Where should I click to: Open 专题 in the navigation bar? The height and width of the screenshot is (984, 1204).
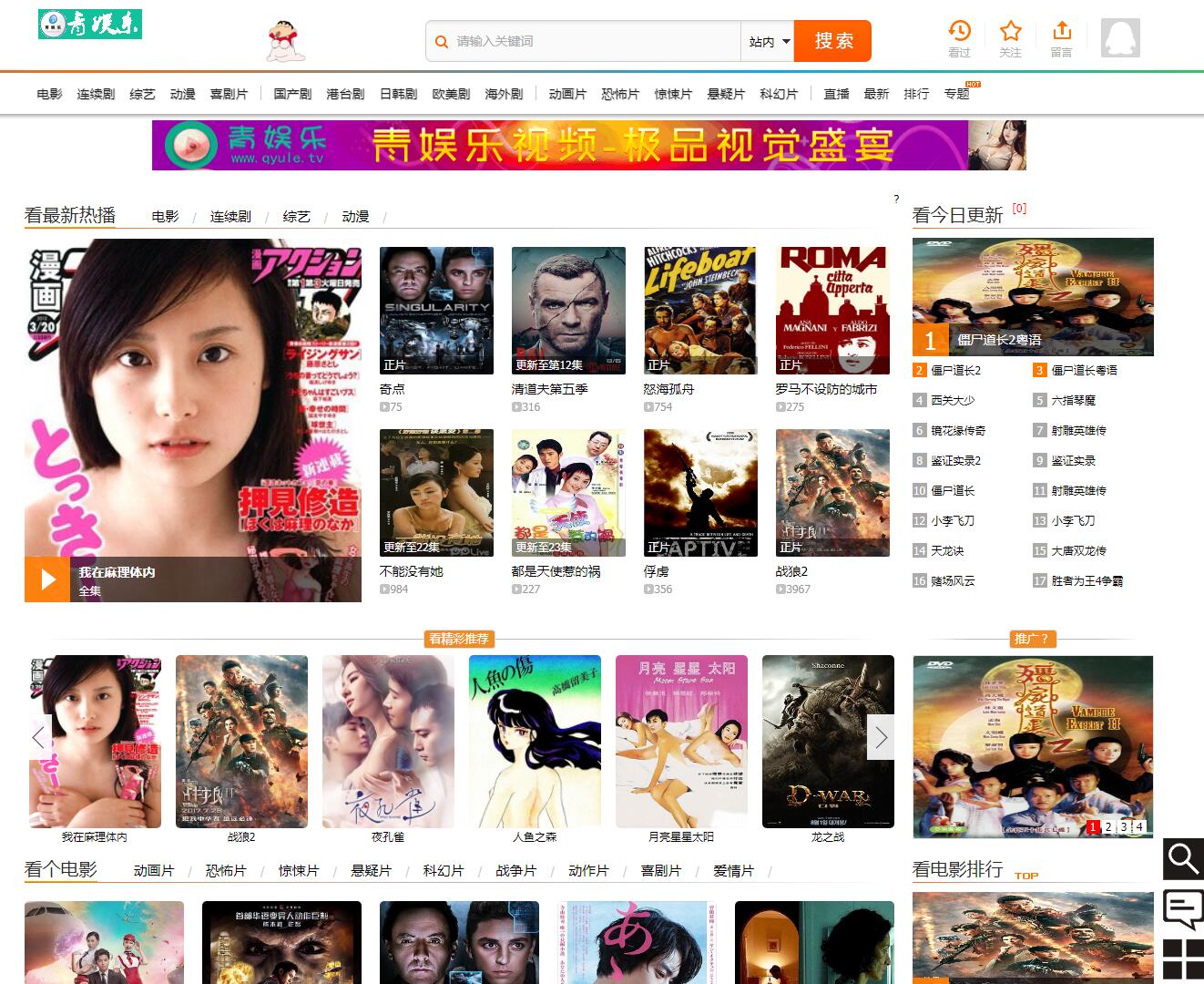[956, 94]
